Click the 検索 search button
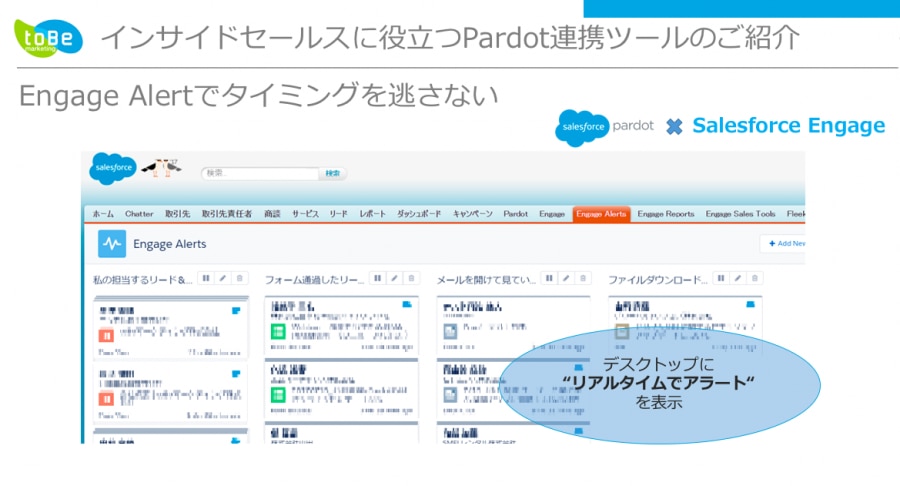The height and width of the screenshot is (486, 900). (332, 173)
